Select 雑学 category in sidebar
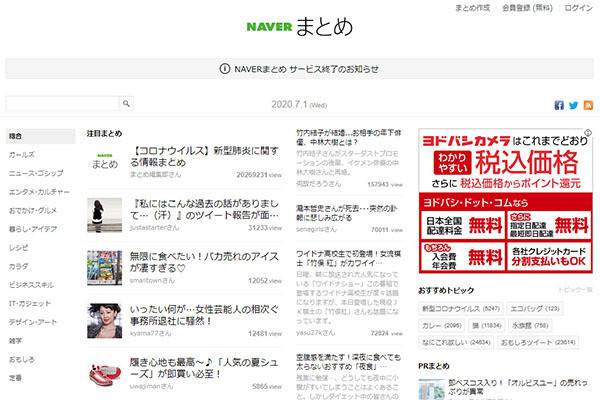Image resolution: width=600 pixels, height=400 pixels. pos(15,341)
